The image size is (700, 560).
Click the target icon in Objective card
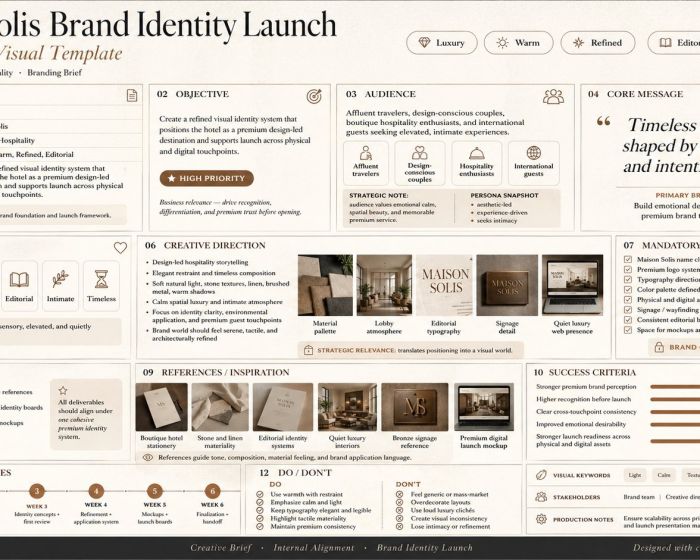[314, 96]
